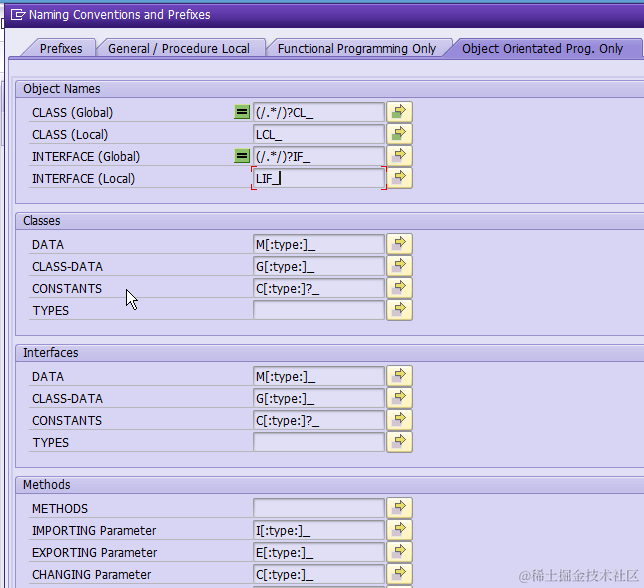Edit the CLASS (Local) LCL_ field

(319, 134)
